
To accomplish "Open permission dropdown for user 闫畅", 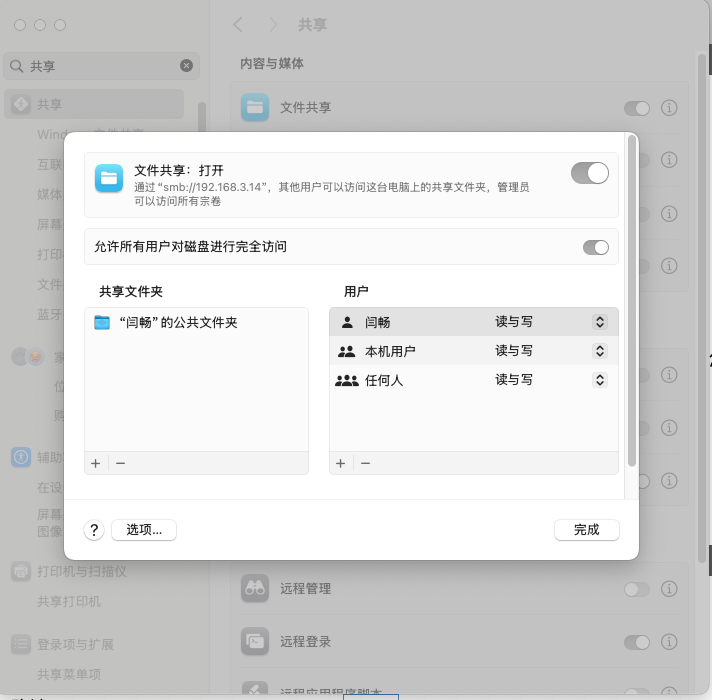I will coord(599,322).
